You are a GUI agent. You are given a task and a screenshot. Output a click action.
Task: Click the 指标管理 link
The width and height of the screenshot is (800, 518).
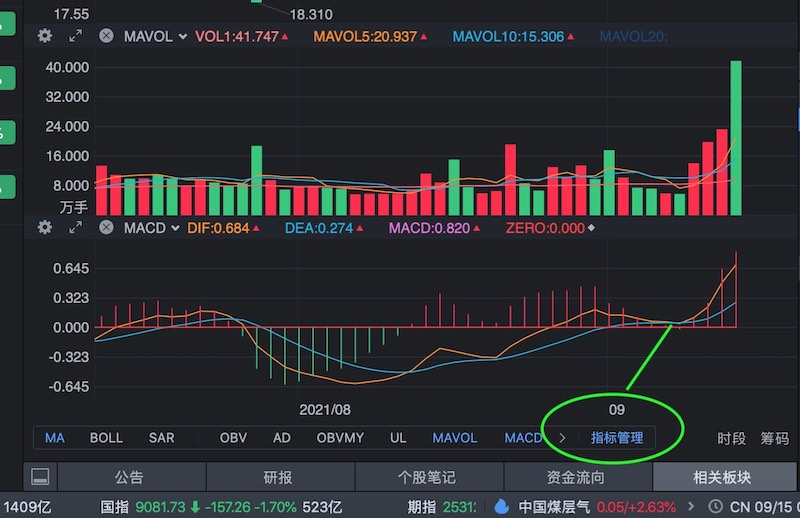616,438
